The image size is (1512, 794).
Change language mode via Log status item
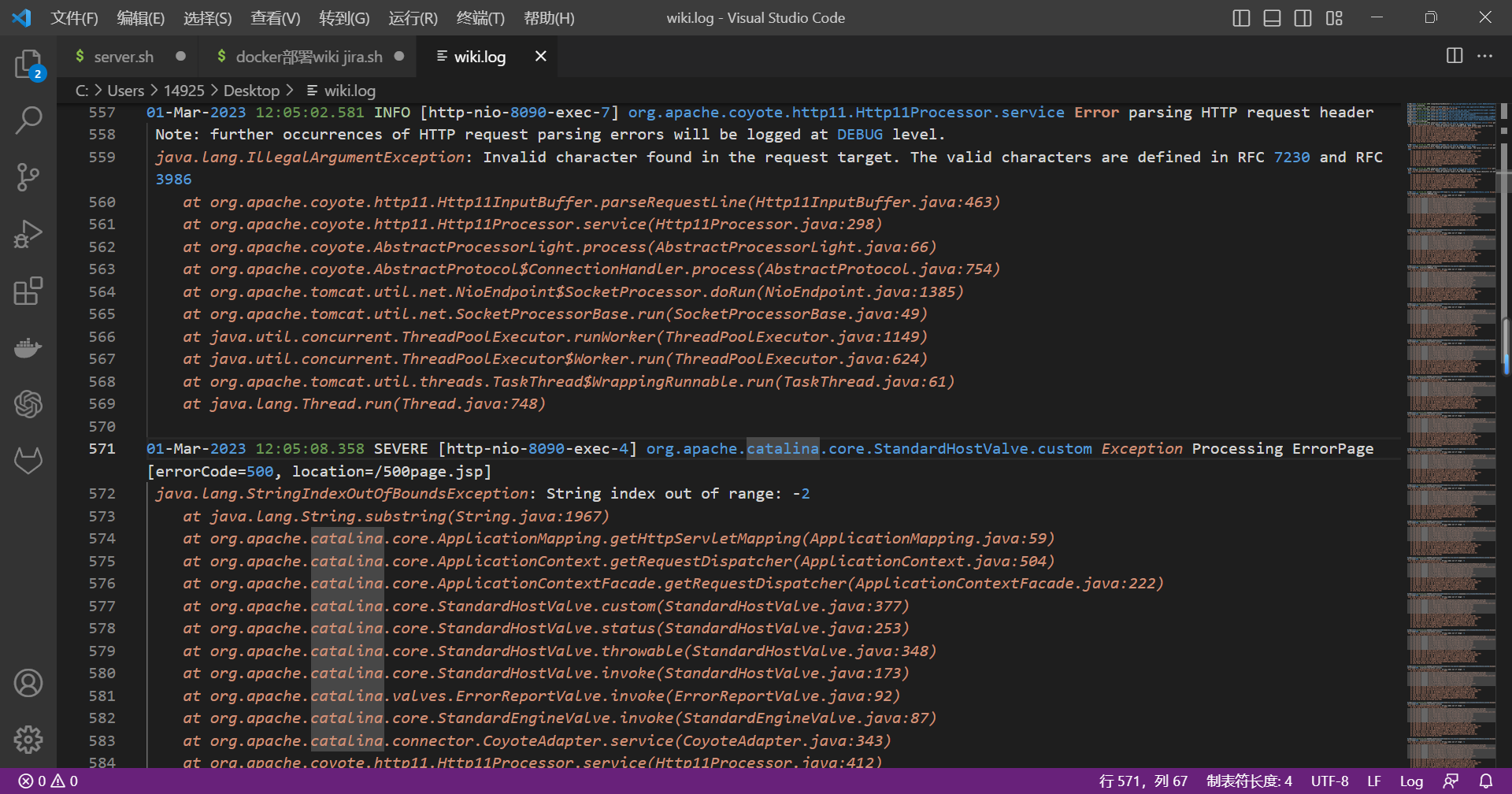coord(1411,781)
